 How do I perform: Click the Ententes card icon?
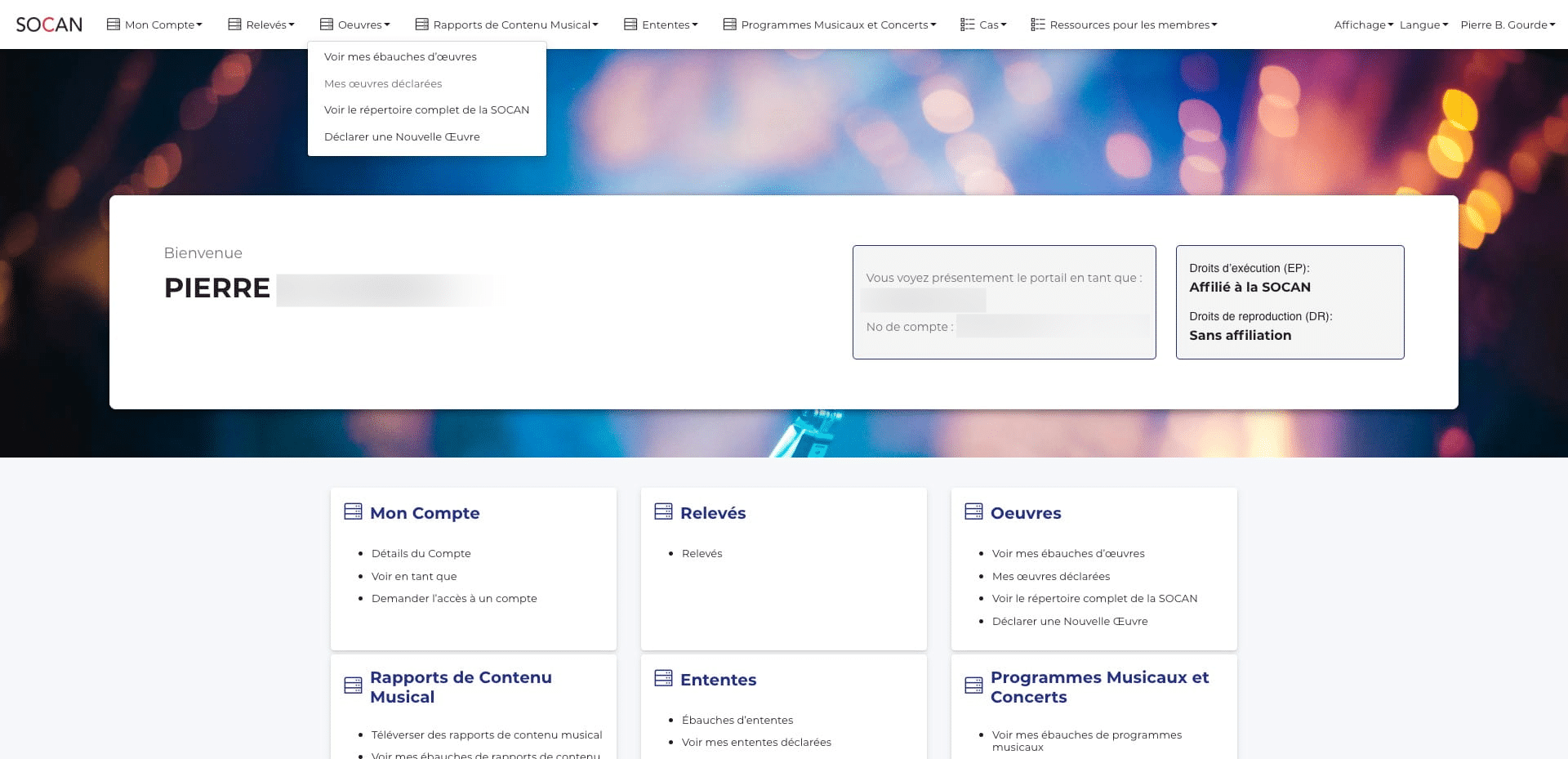point(663,678)
